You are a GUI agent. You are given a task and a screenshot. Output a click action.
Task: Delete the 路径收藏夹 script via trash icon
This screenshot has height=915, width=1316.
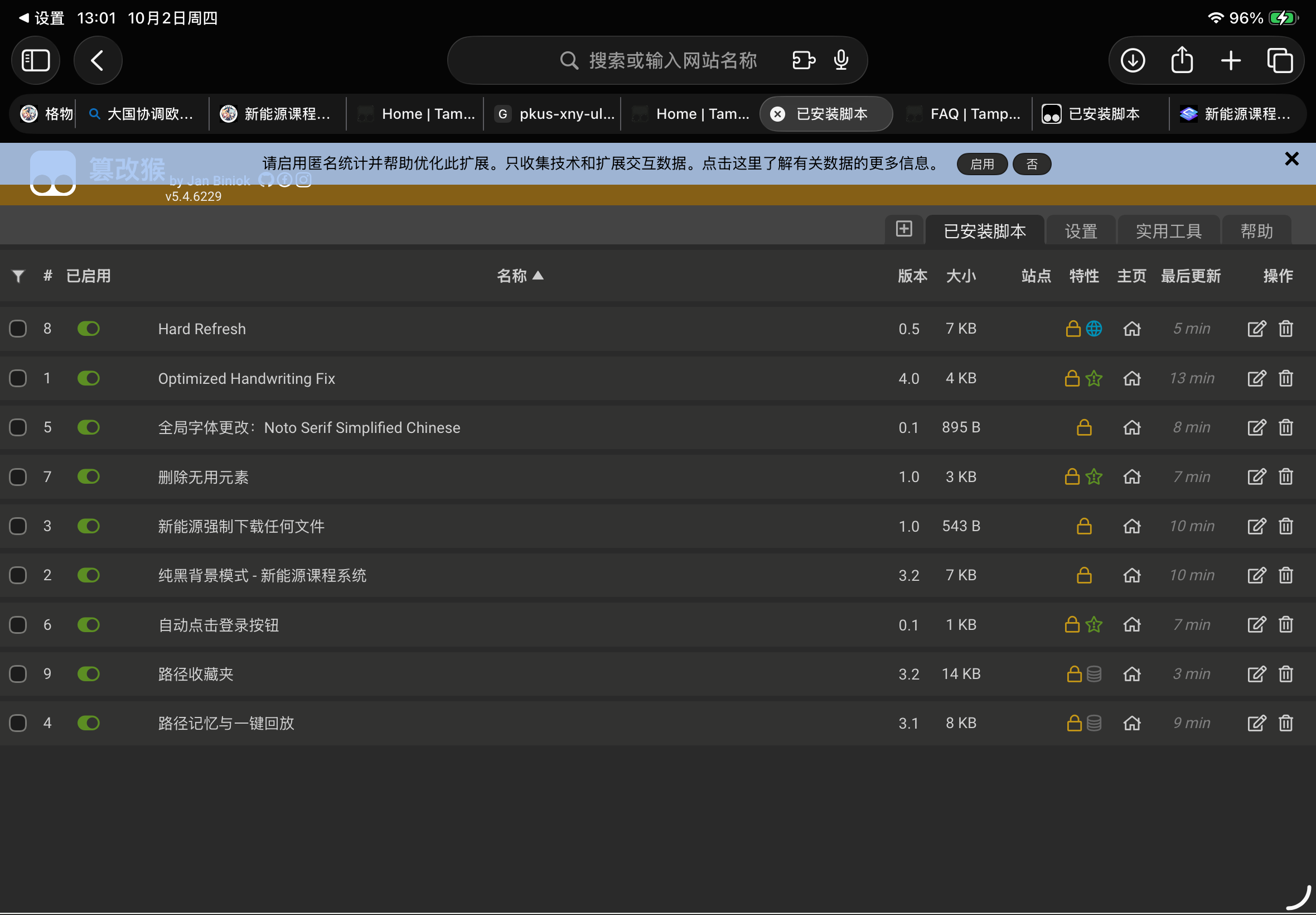[x=1286, y=673]
